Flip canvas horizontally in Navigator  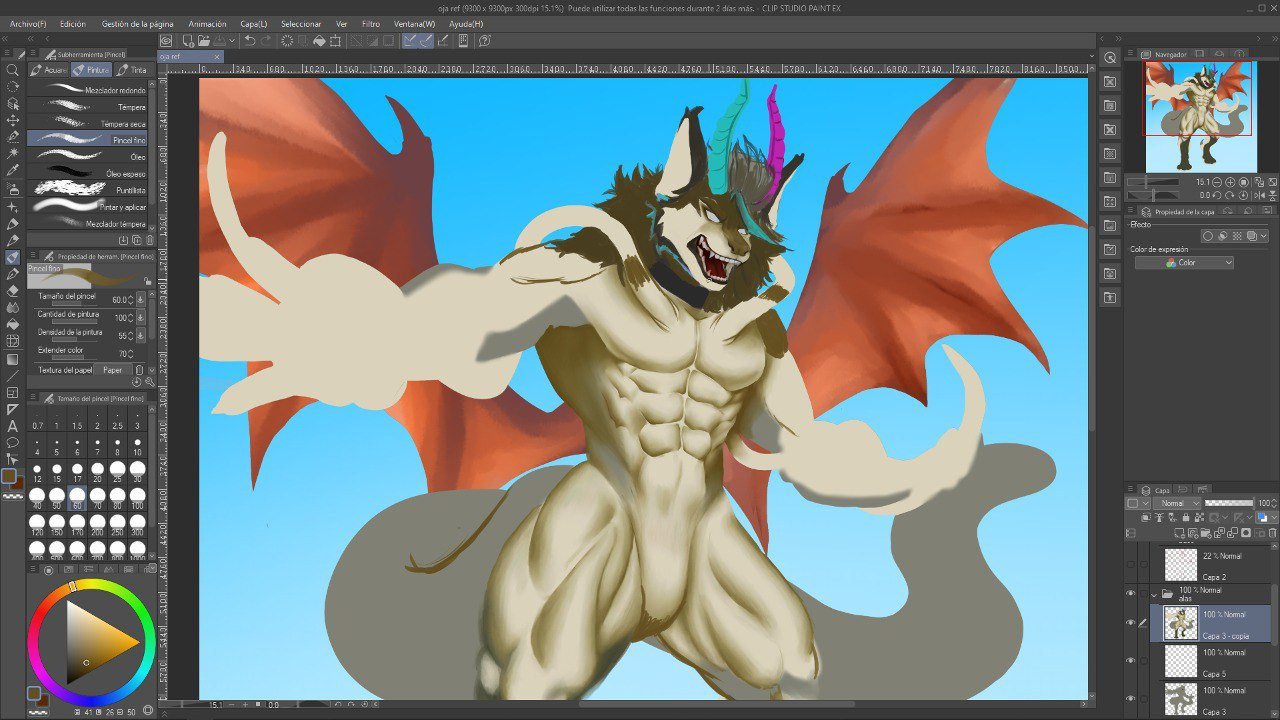pyautogui.click(x=1258, y=197)
